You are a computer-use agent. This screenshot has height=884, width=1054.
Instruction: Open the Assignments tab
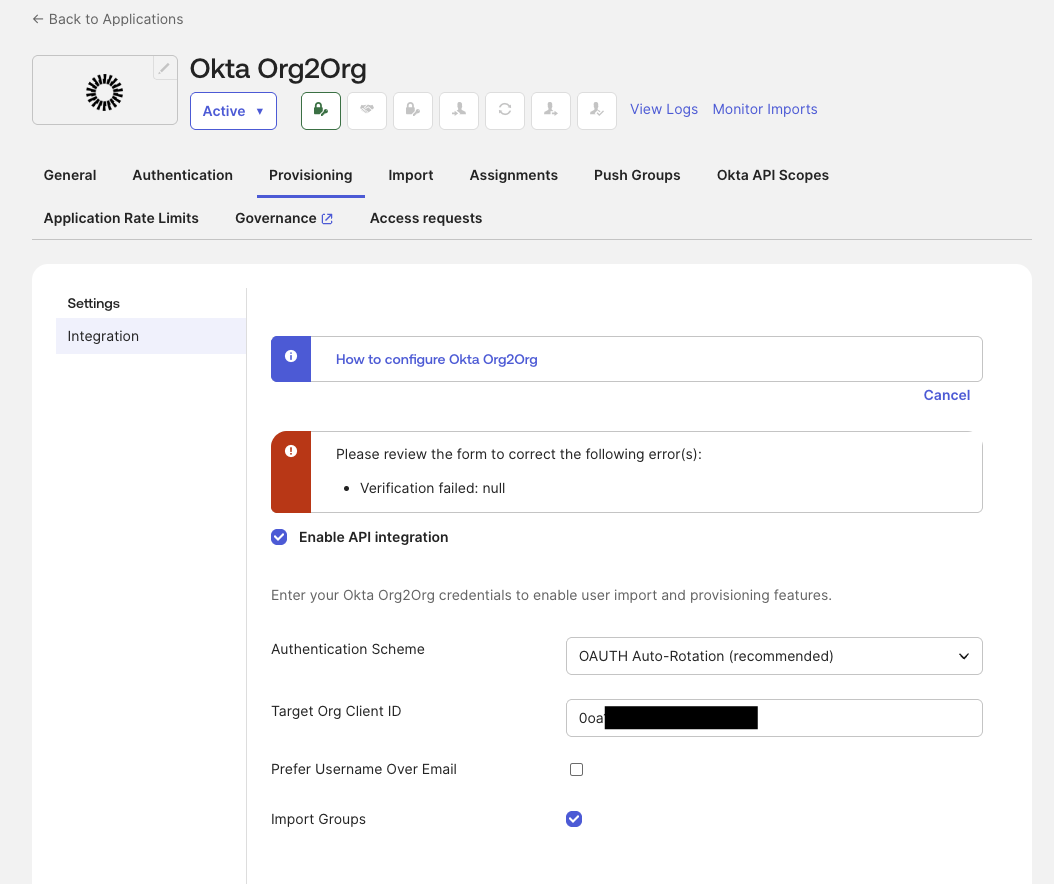click(x=514, y=175)
